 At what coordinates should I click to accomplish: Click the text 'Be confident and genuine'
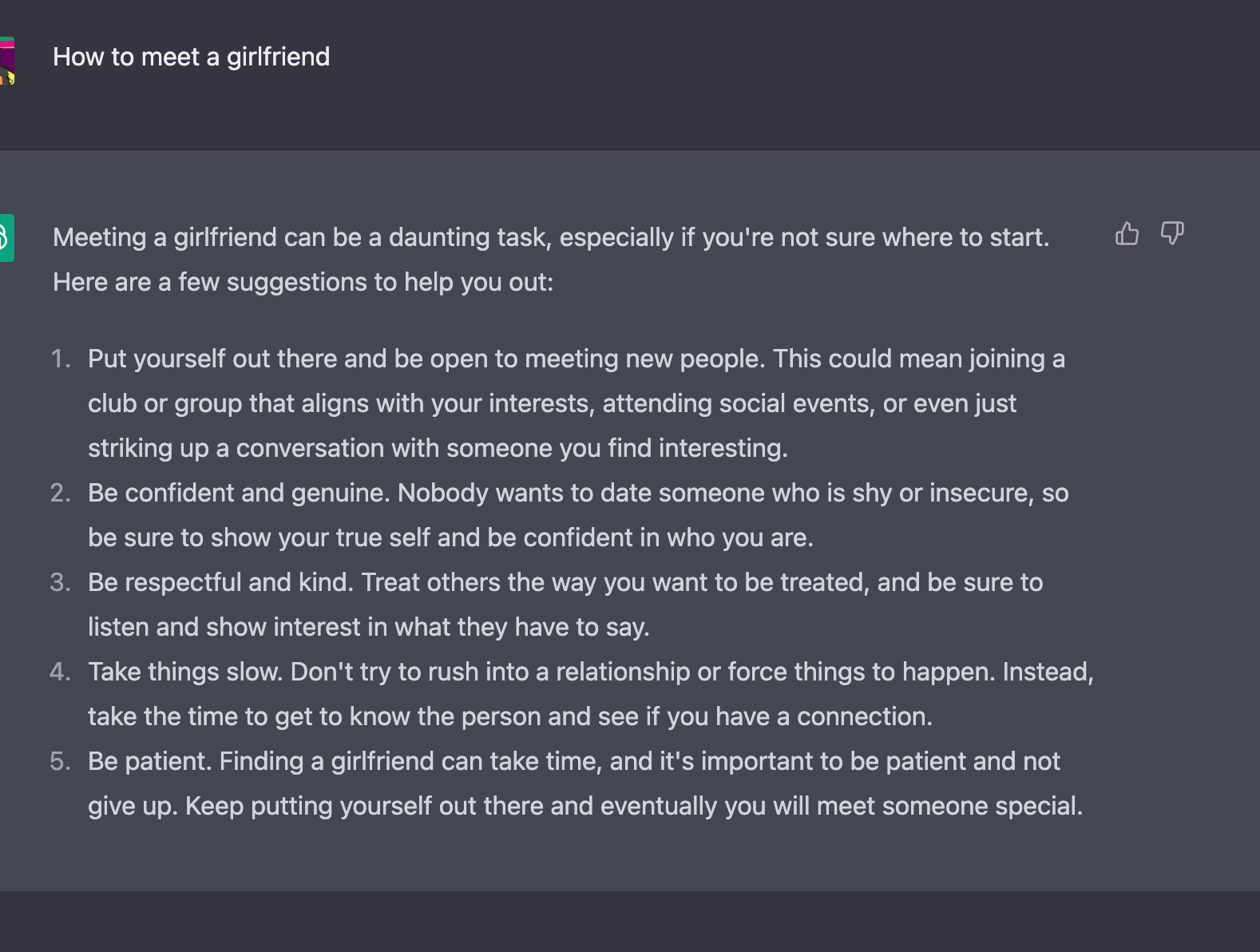coord(239,493)
